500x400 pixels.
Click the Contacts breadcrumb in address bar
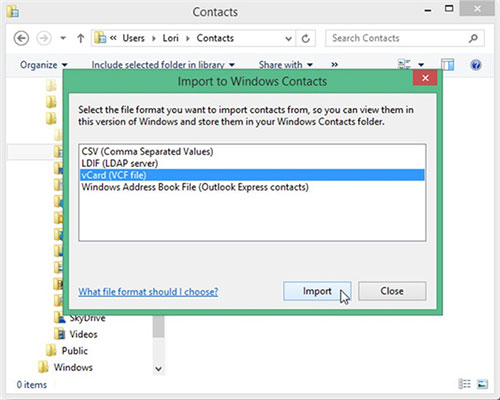pyautogui.click(x=215, y=38)
